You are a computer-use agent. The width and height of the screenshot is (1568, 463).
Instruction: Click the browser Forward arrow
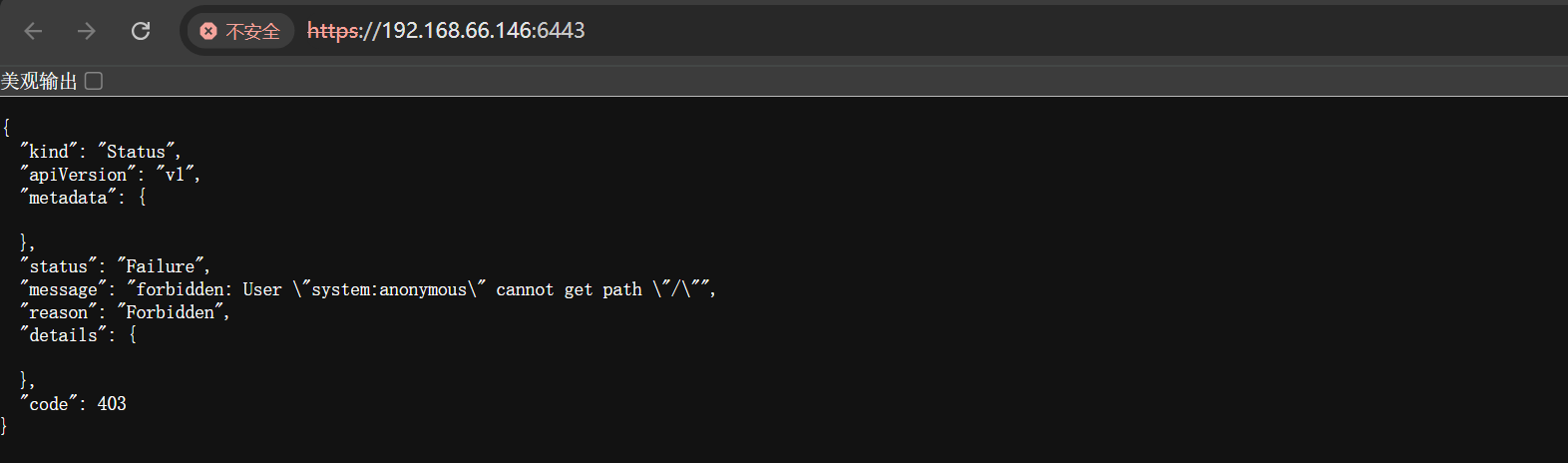click(x=87, y=31)
